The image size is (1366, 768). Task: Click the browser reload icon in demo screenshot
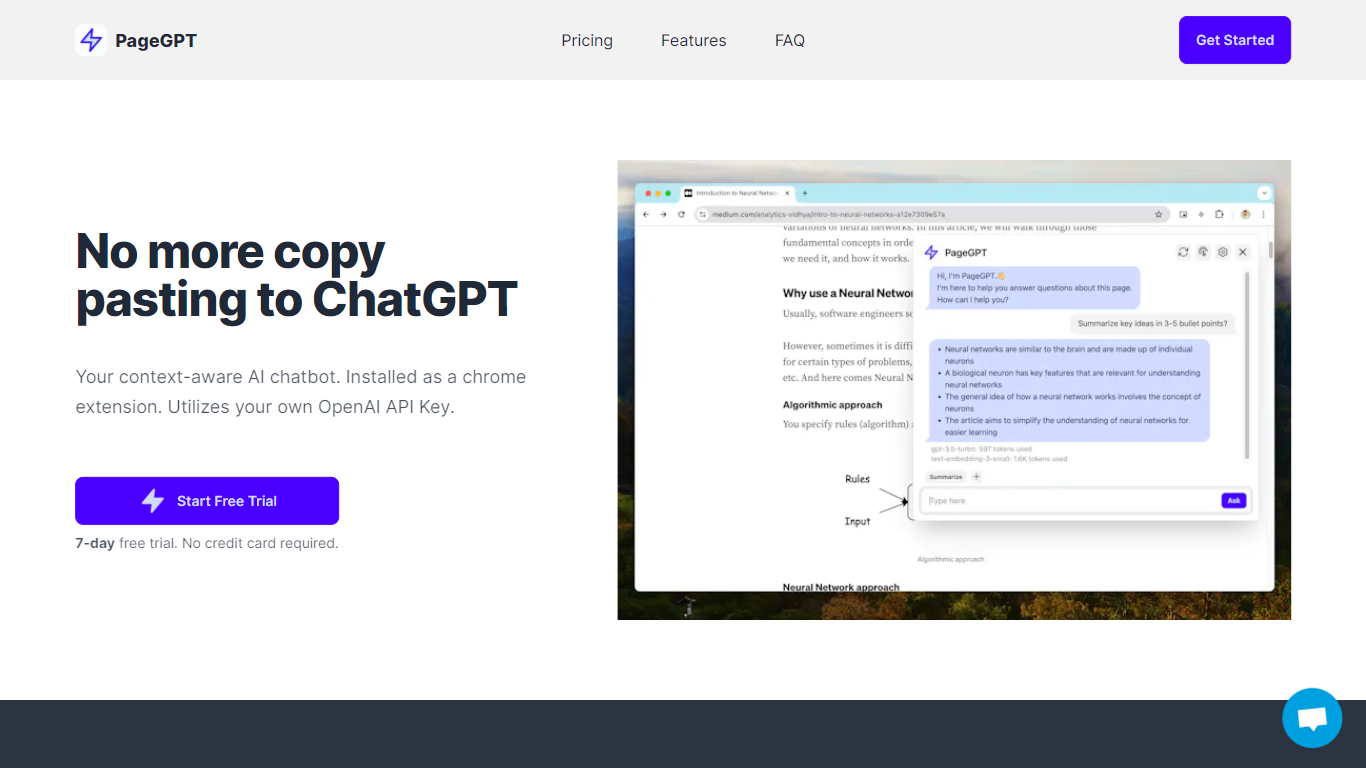click(x=681, y=214)
